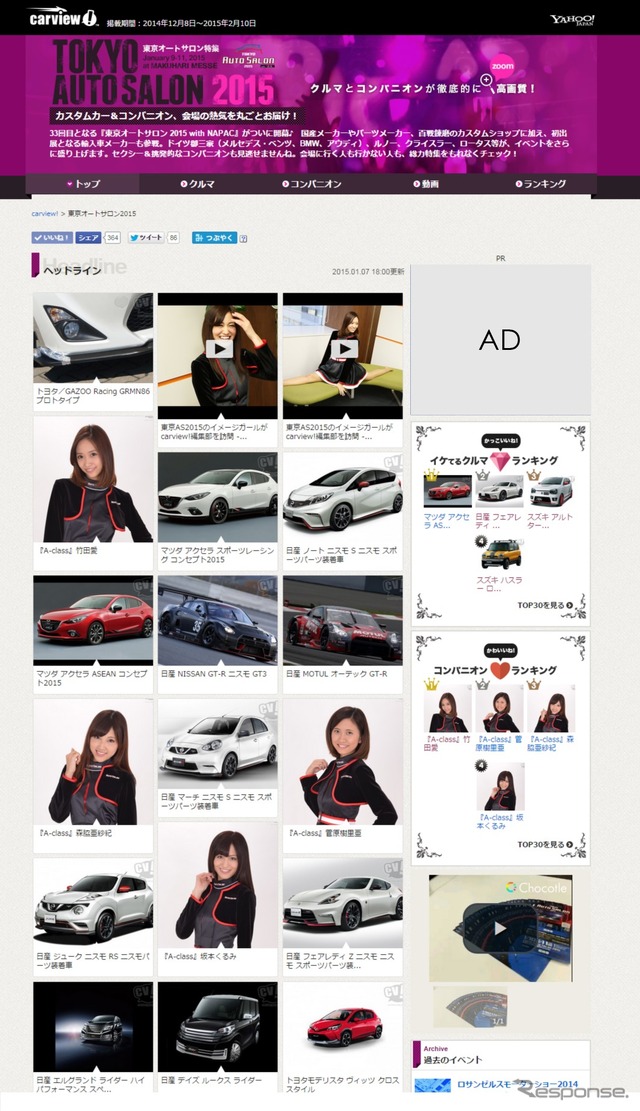Screen dimensions: 640x1111
Task: Open the 日産 MOTUL オーテック GT-R thumbnail
Action: 343,621
